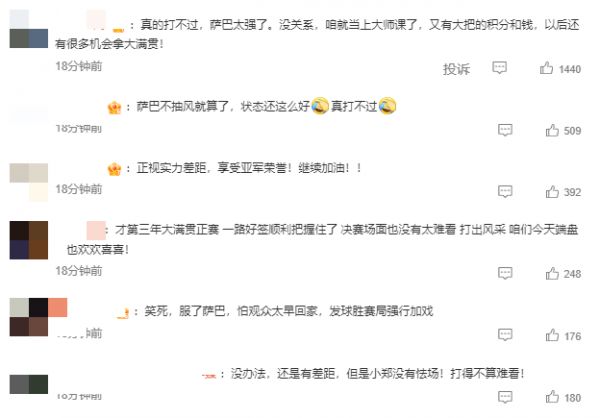Open avatar of the last commenter
The height and width of the screenshot is (418, 600).
[x=29, y=384]
